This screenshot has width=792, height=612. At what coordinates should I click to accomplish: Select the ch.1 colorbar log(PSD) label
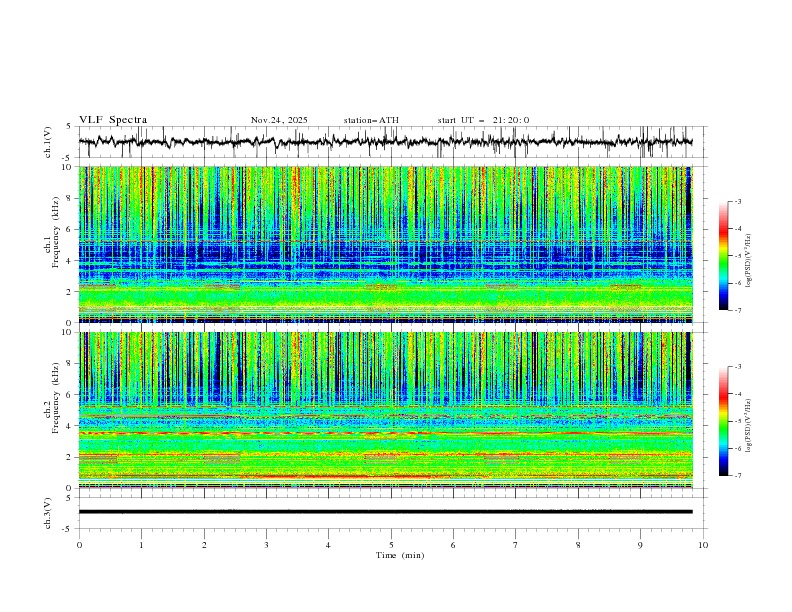point(749,261)
